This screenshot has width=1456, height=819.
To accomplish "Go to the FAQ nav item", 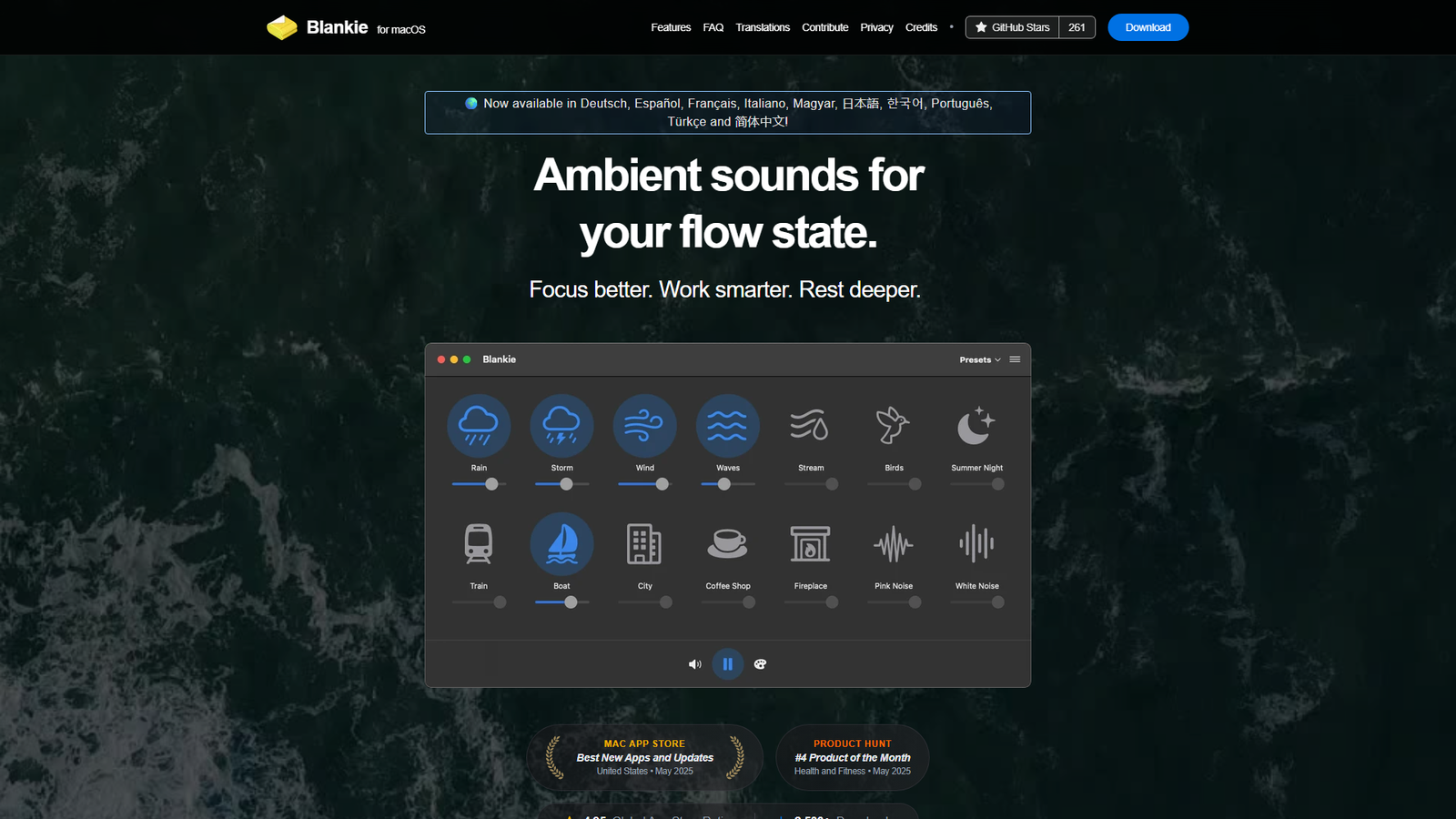I will pos(713,27).
